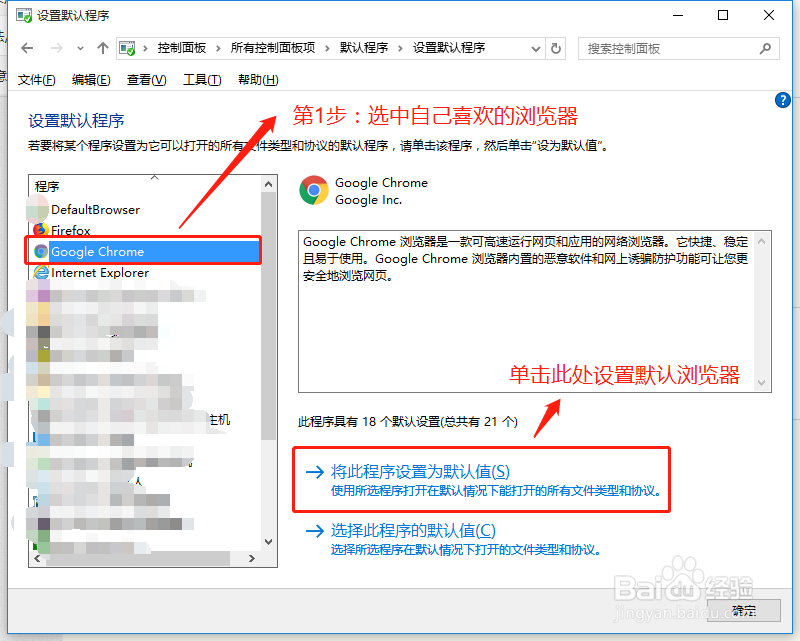Refresh the control panel page
This screenshot has width=800, height=641.
click(556, 48)
